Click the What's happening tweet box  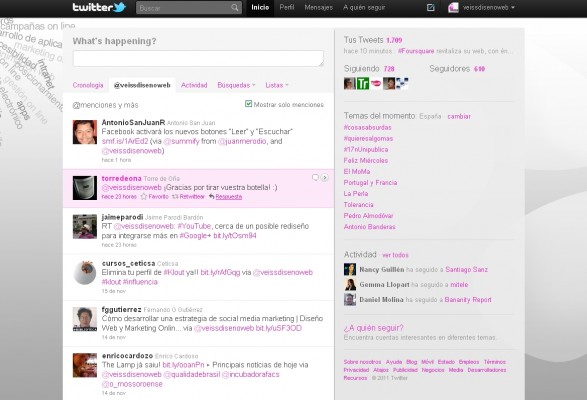click(198, 58)
